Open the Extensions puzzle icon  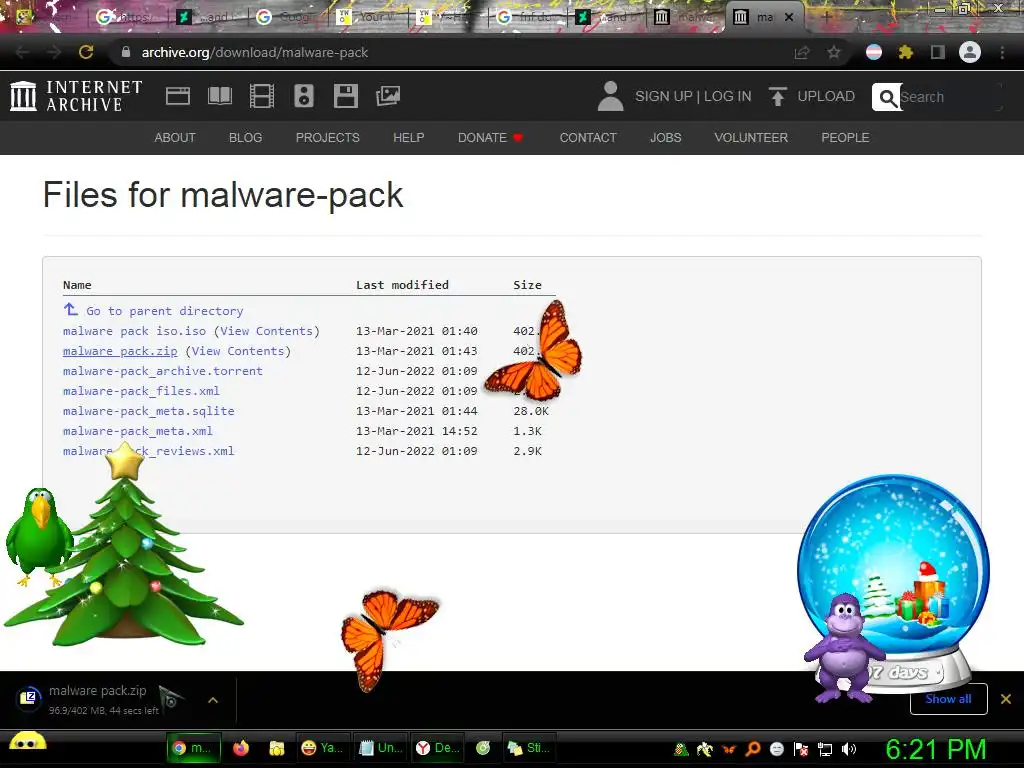point(905,52)
